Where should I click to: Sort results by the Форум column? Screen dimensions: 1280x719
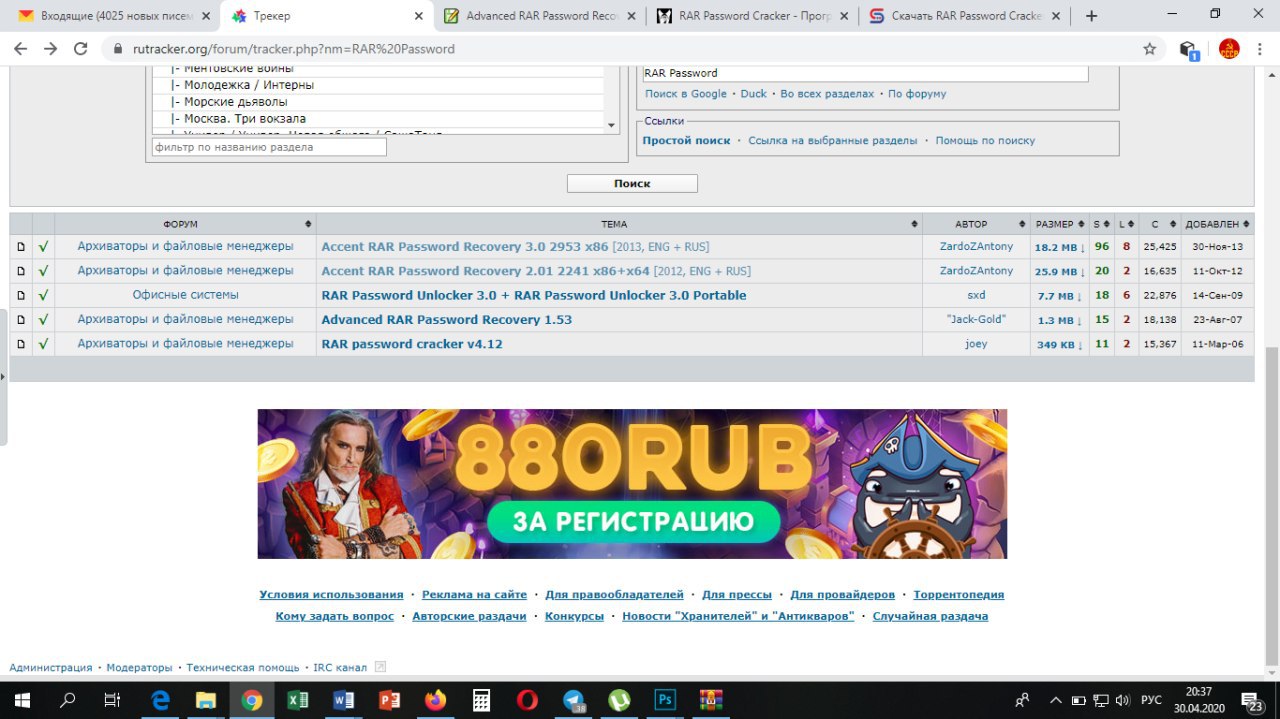185,224
